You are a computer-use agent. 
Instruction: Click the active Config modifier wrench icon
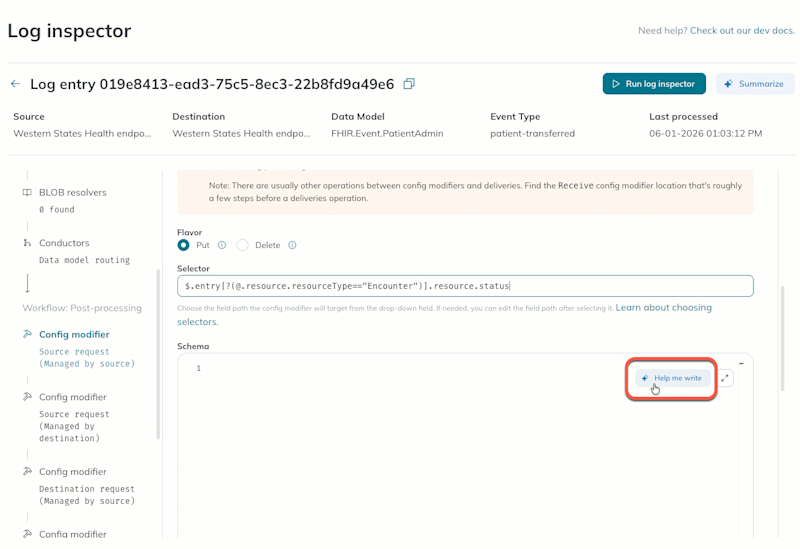(x=27, y=334)
